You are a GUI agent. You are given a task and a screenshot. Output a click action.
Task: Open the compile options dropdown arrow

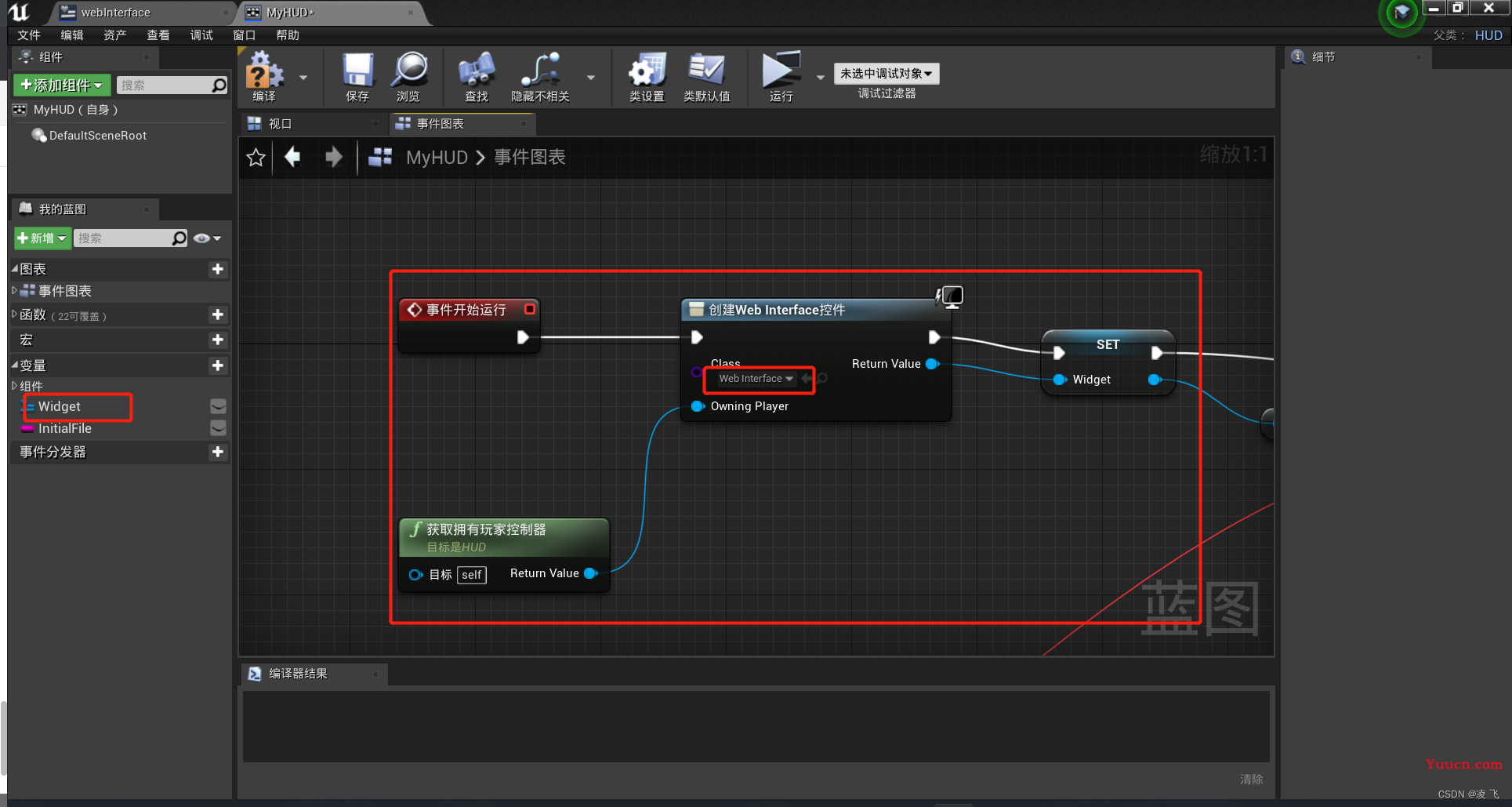[x=303, y=78]
